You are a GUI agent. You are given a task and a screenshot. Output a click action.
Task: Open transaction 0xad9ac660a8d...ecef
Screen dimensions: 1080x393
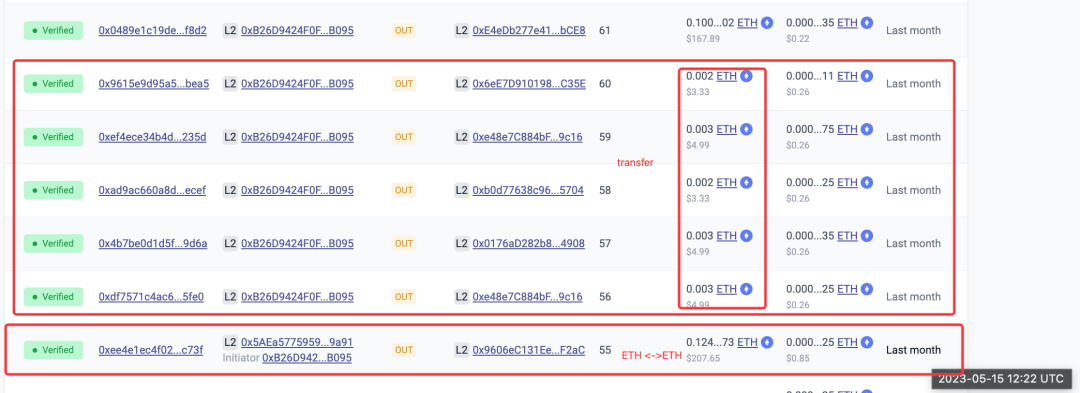coord(152,190)
